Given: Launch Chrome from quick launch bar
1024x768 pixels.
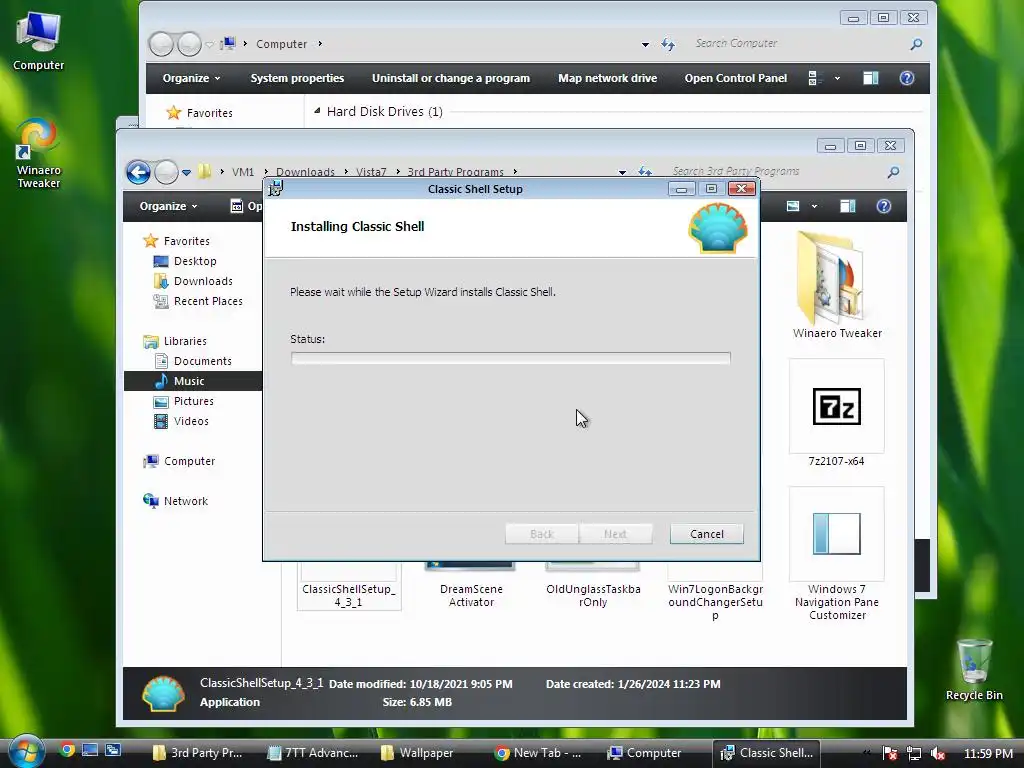Looking at the screenshot, I should pos(67,750).
